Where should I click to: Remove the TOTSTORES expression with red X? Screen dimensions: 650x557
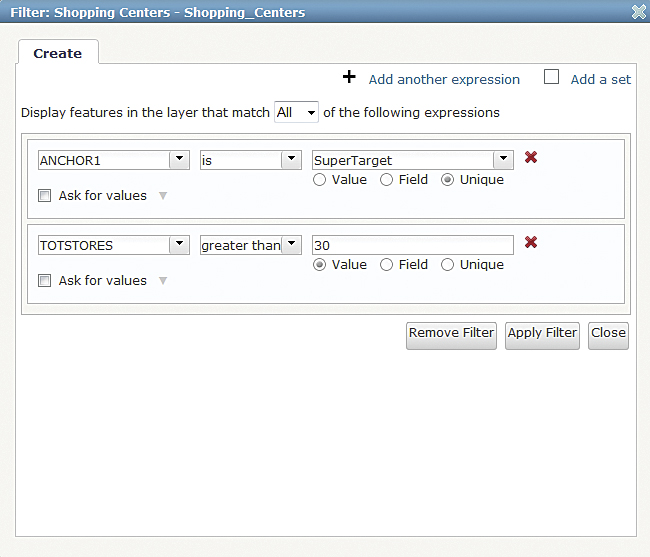pyautogui.click(x=531, y=242)
